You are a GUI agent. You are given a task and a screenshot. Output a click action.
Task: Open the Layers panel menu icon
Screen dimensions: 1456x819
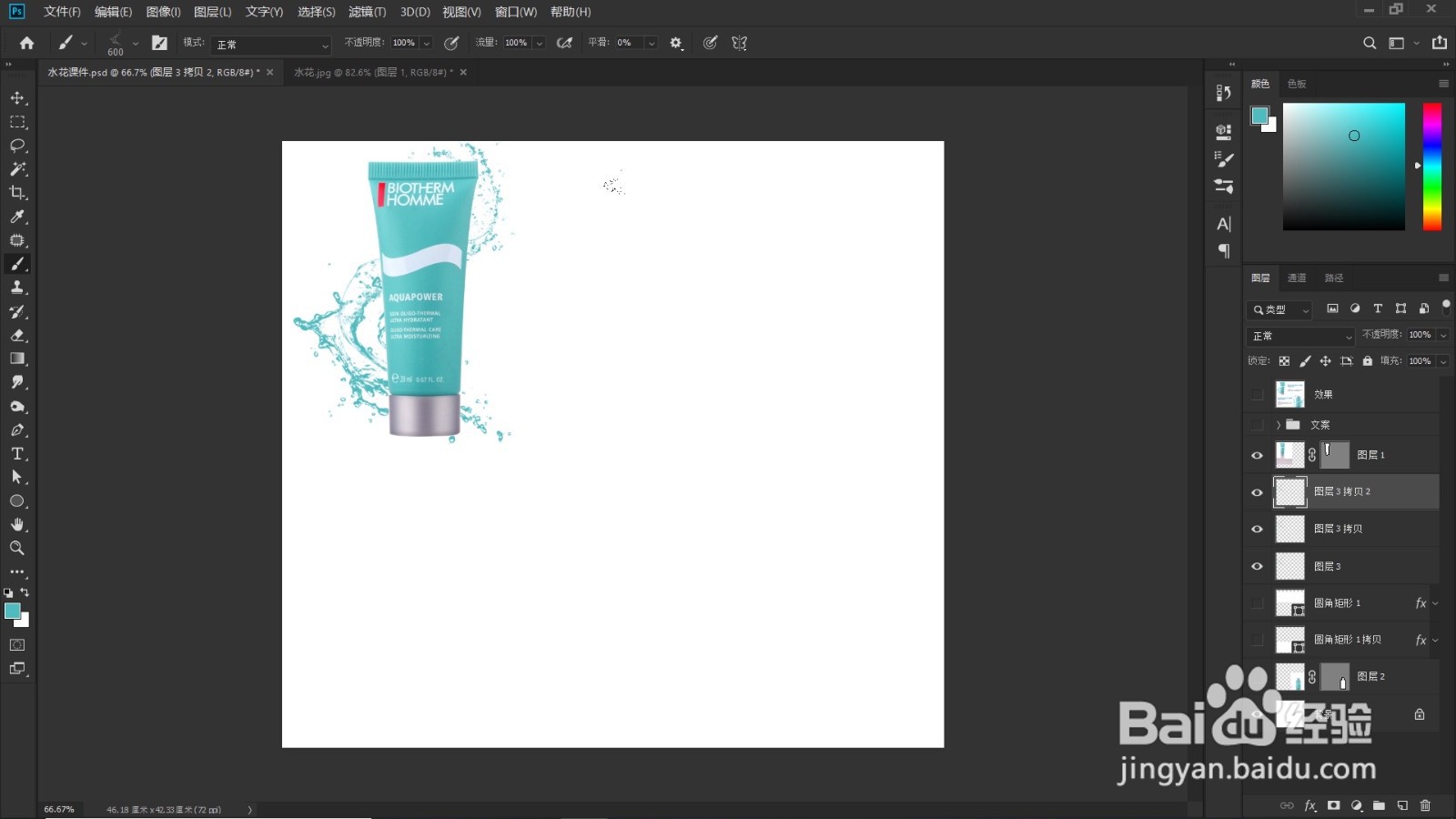1443,278
